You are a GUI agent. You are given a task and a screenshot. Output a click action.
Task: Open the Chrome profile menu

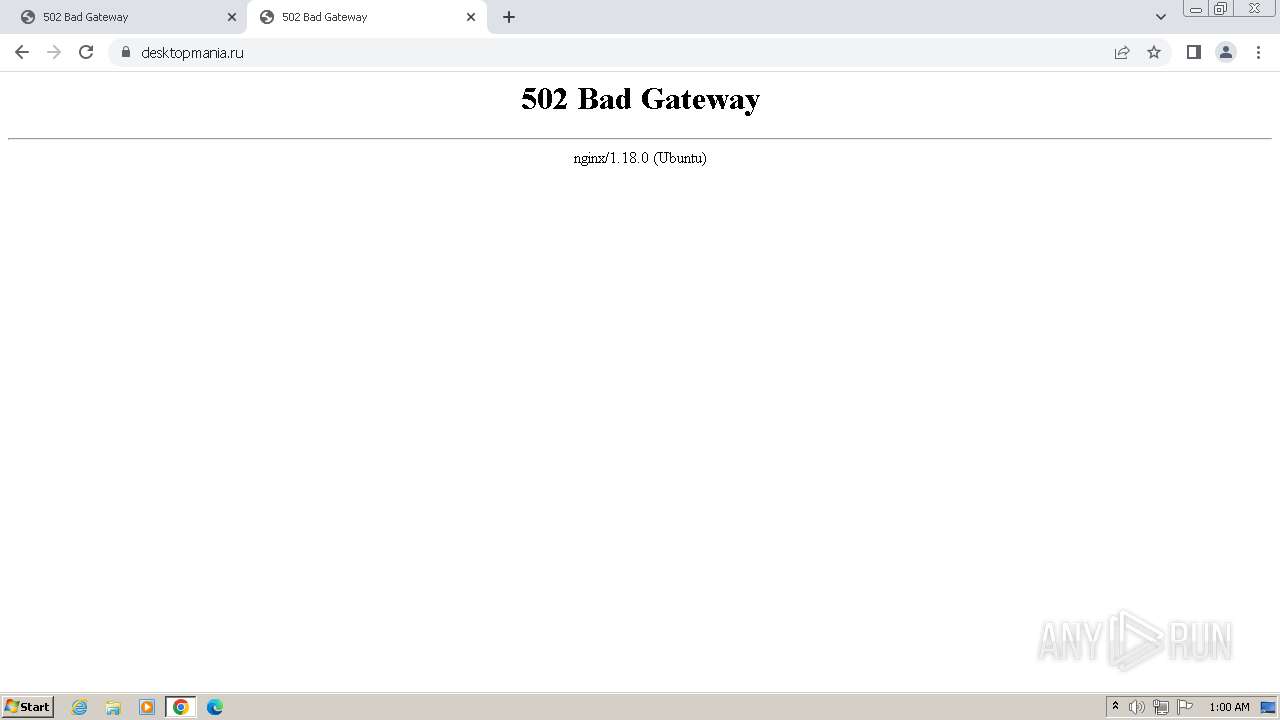coord(1226,52)
